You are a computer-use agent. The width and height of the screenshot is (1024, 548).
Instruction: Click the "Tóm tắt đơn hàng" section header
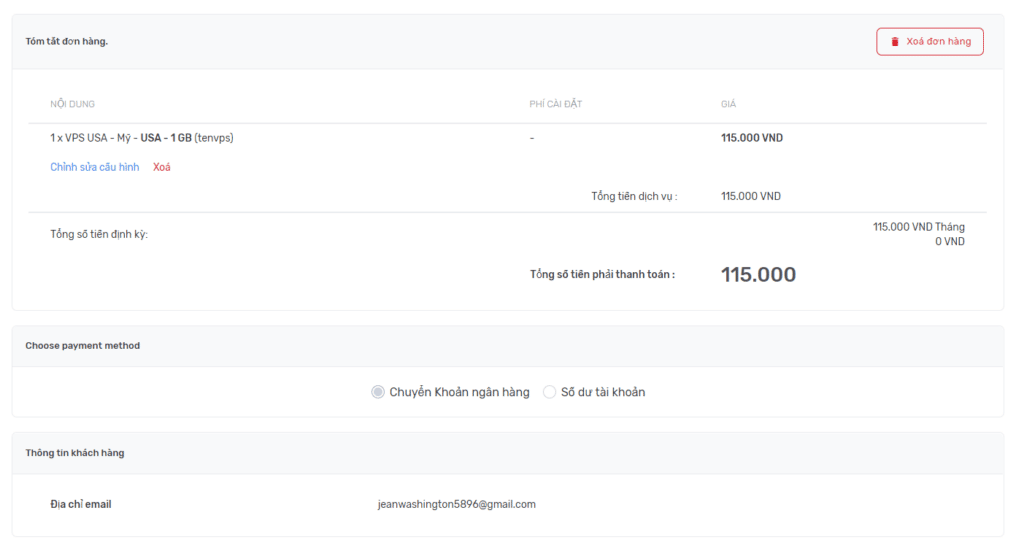67,41
